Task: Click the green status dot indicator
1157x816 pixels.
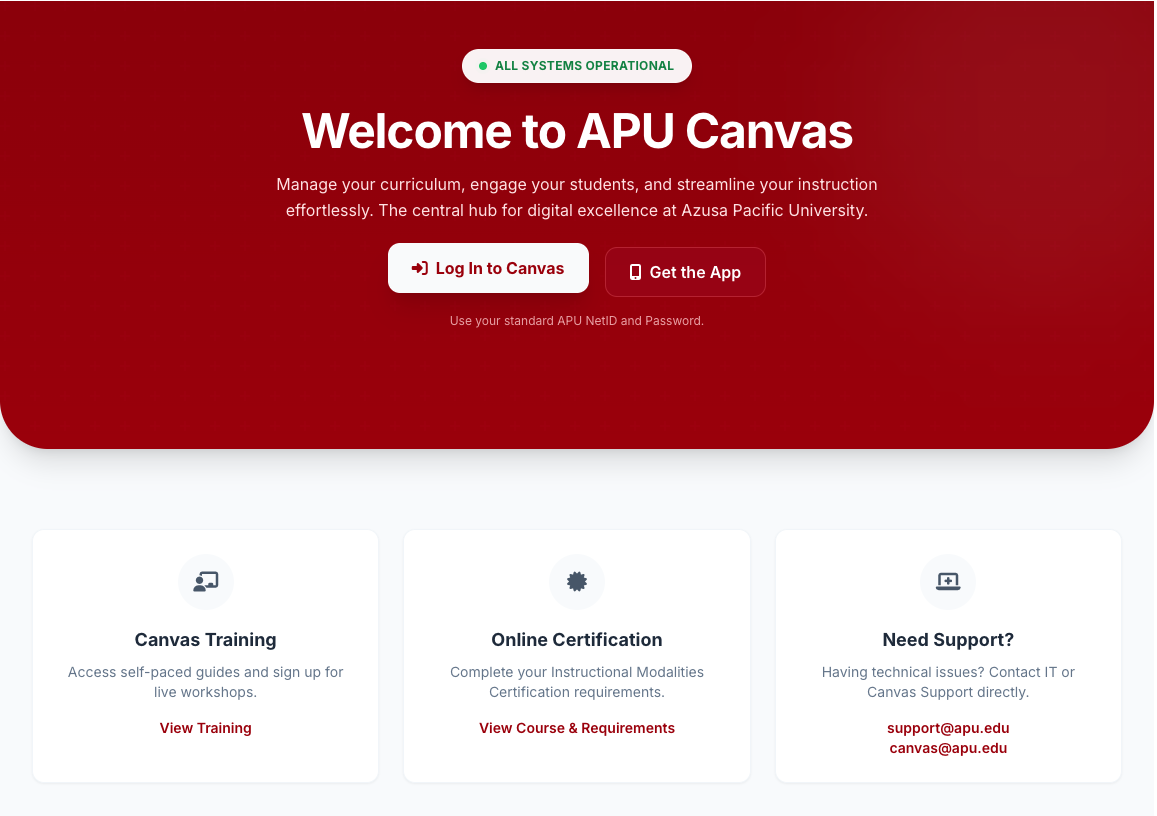Action: 483,66
